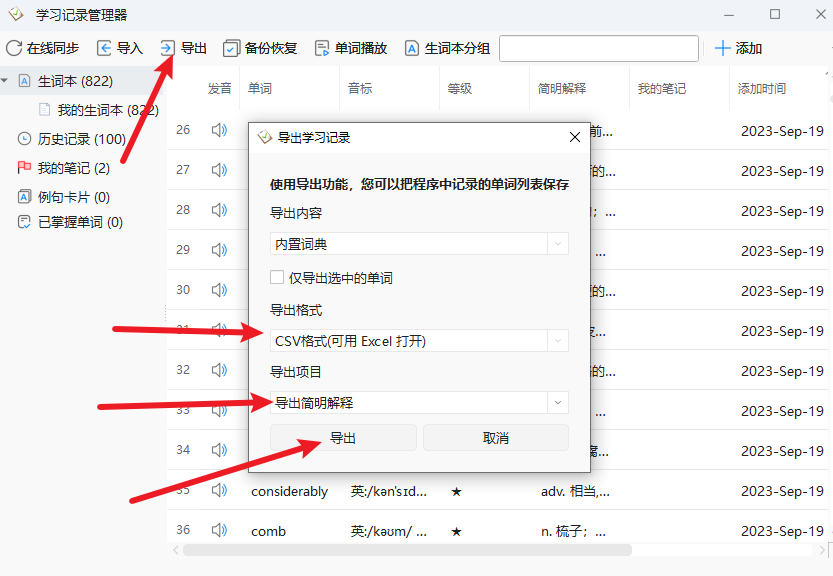The width and height of the screenshot is (833, 576).
Task: Click the export (导出) toolbar icon
Action: (x=168, y=48)
